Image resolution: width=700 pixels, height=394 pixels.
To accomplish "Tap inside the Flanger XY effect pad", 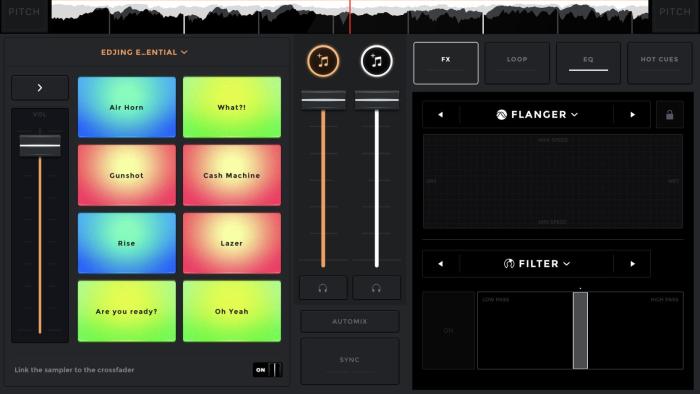I will click(553, 181).
